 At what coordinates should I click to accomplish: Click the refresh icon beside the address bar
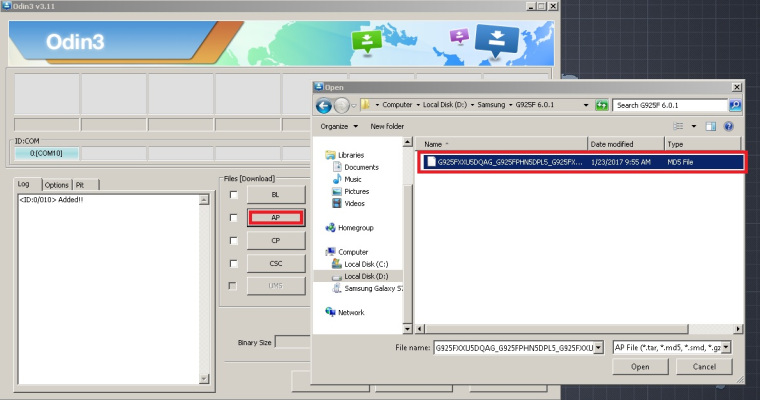(x=602, y=105)
